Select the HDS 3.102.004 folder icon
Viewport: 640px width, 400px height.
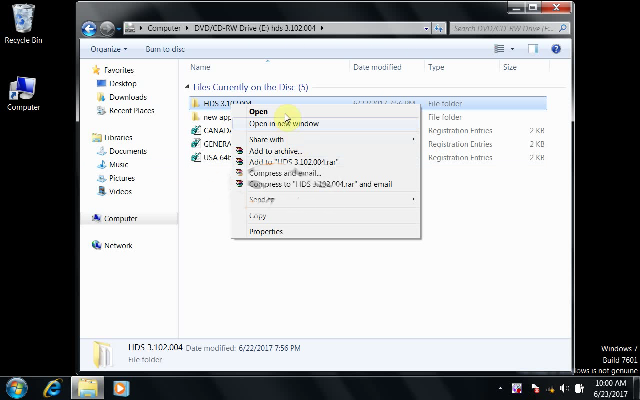click(x=196, y=103)
